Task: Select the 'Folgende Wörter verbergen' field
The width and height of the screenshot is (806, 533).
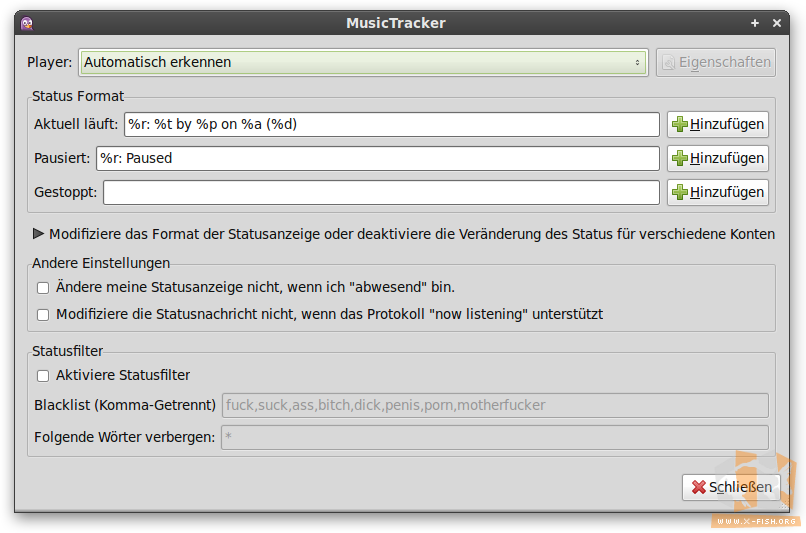Action: pyautogui.click(x=494, y=438)
